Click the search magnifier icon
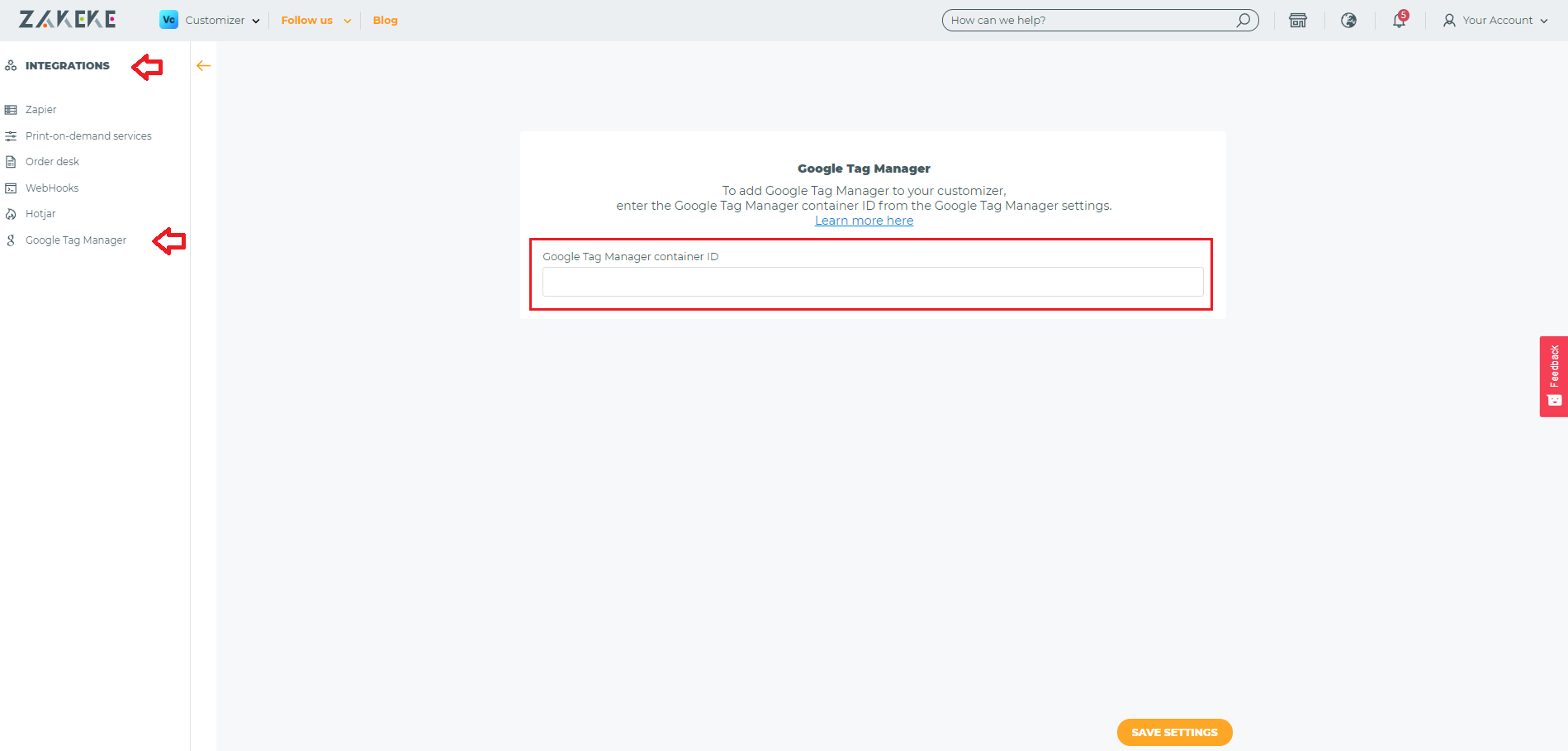Image resolution: width=1568 pixels, height=751 pixels. point(1243,20)
